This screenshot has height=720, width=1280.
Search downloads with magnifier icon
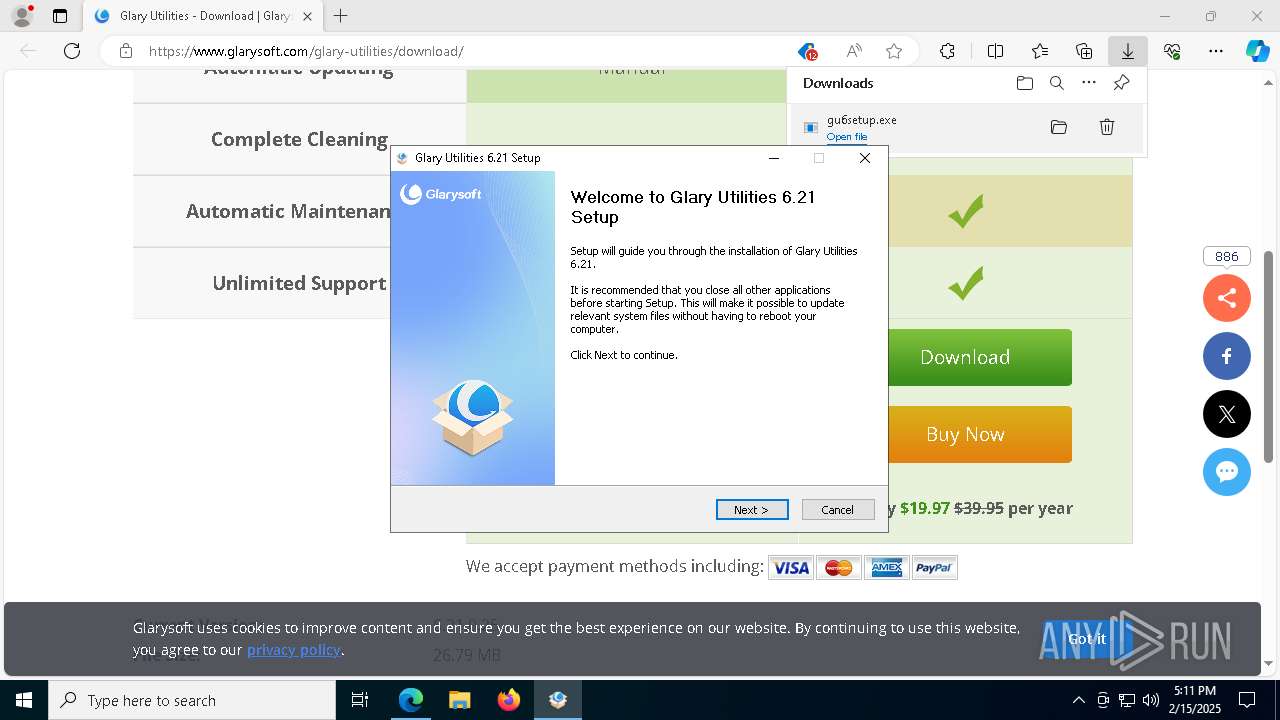coord(1057,83)
